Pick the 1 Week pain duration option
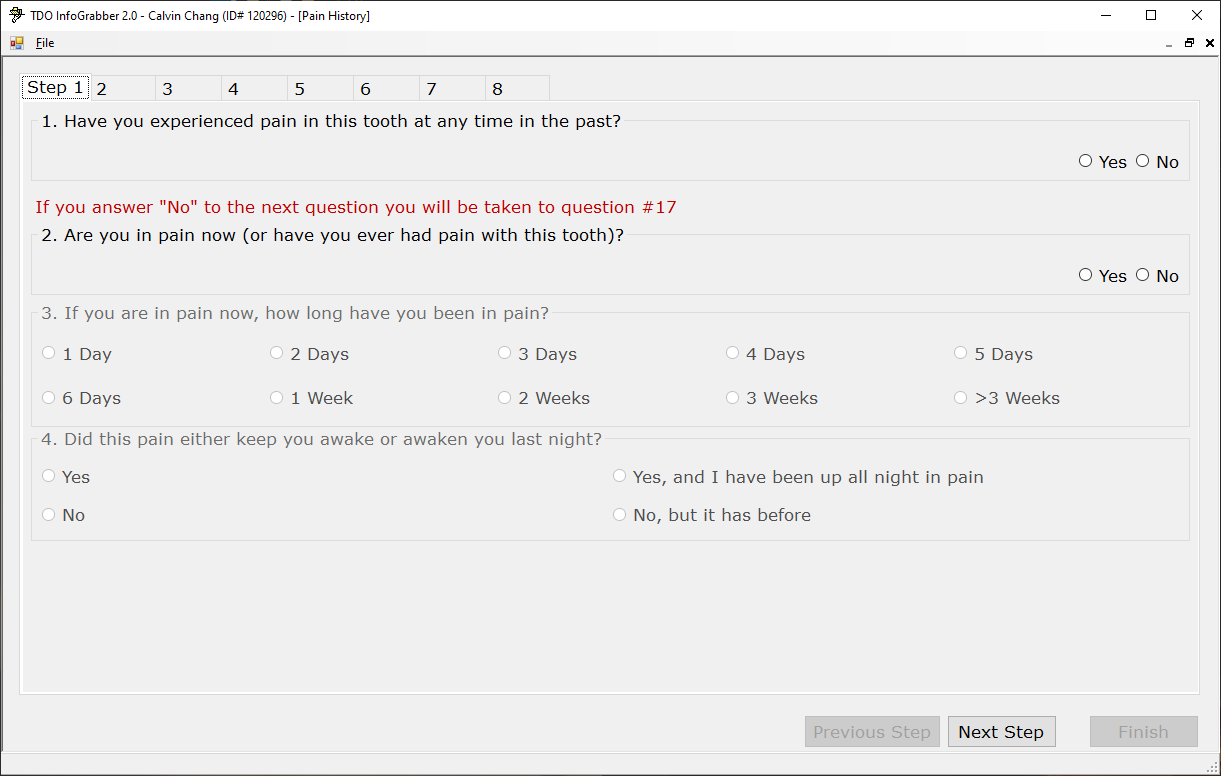Image resolution: width=1221 pixels, height=776 pixels. pos(277,398)
